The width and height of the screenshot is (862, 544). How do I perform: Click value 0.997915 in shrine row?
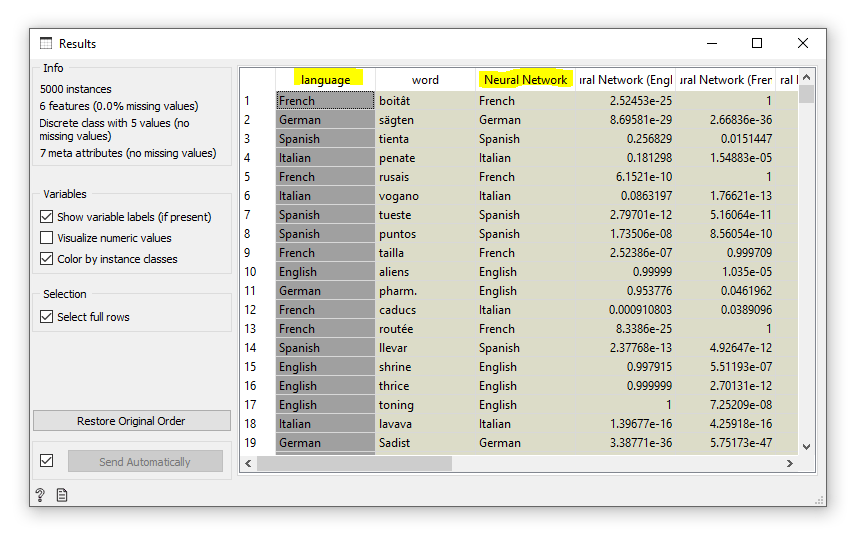(625, 367)
